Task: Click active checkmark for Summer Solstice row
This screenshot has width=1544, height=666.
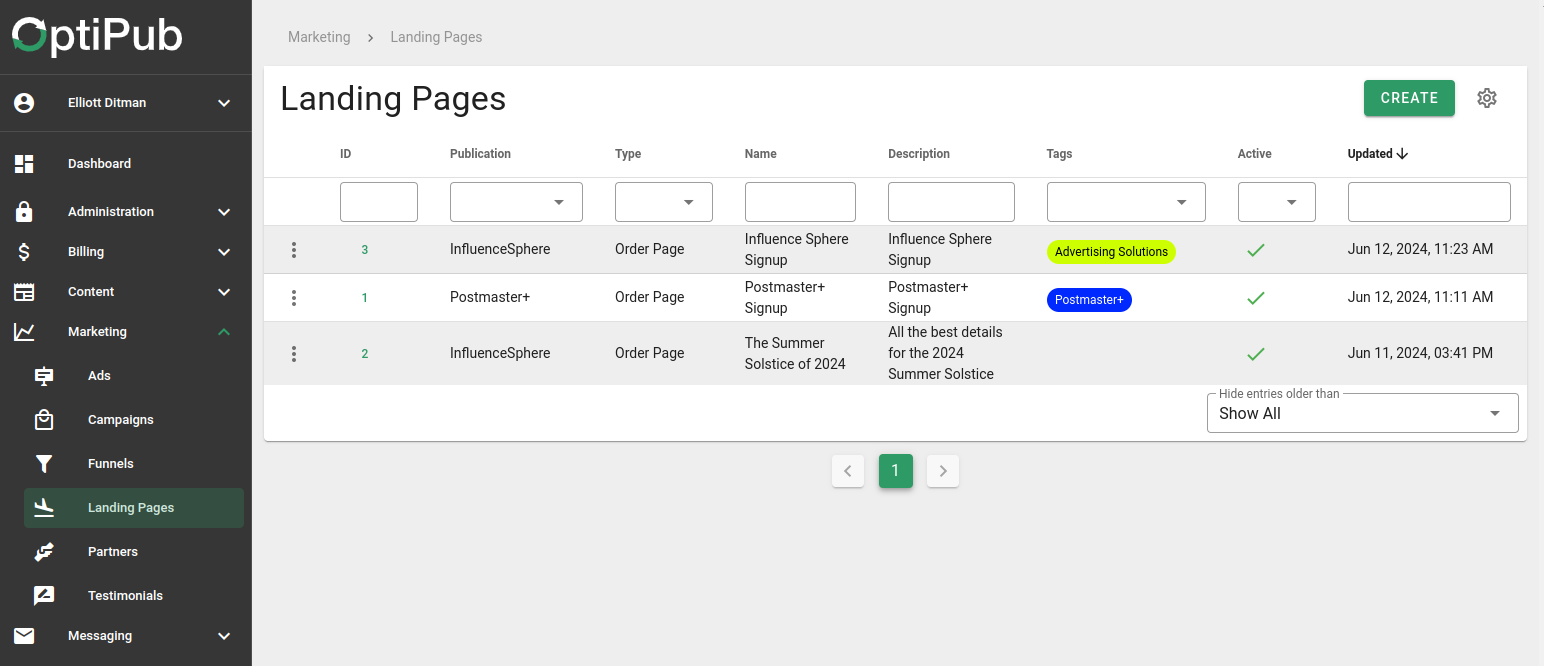Action: point(1256,354)
